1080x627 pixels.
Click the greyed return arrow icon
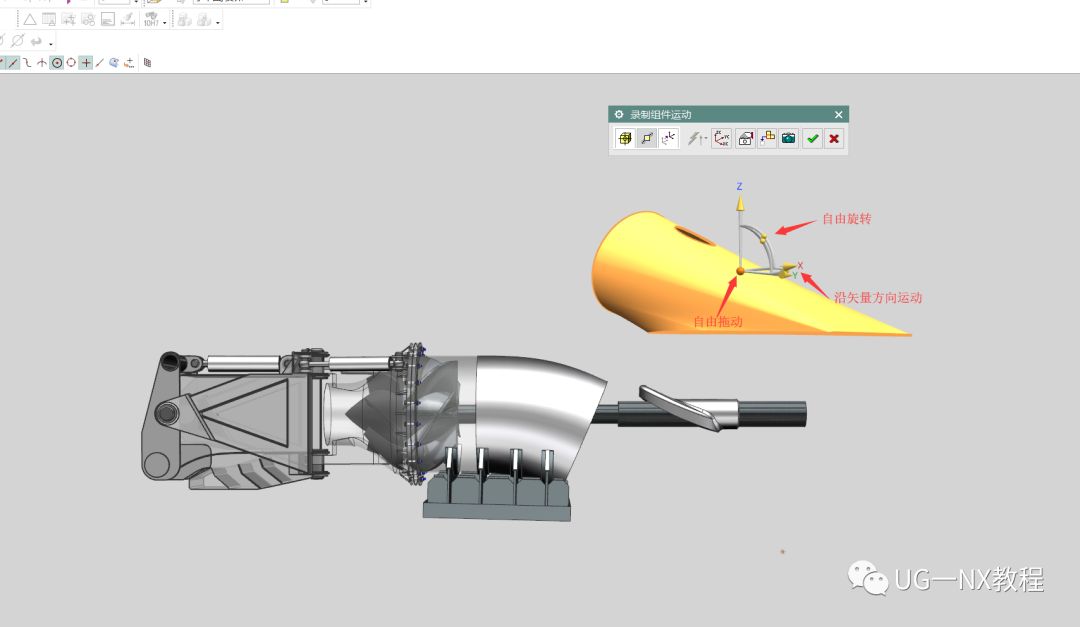coord(36,41)
